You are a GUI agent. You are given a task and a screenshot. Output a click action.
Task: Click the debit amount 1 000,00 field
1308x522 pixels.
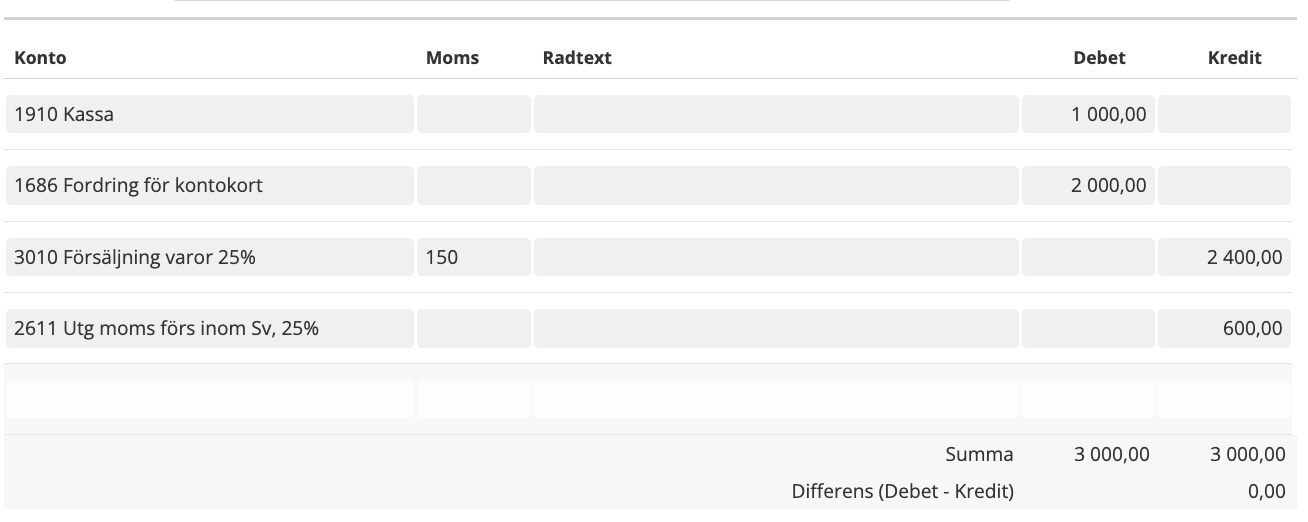tap(1088, 114)
